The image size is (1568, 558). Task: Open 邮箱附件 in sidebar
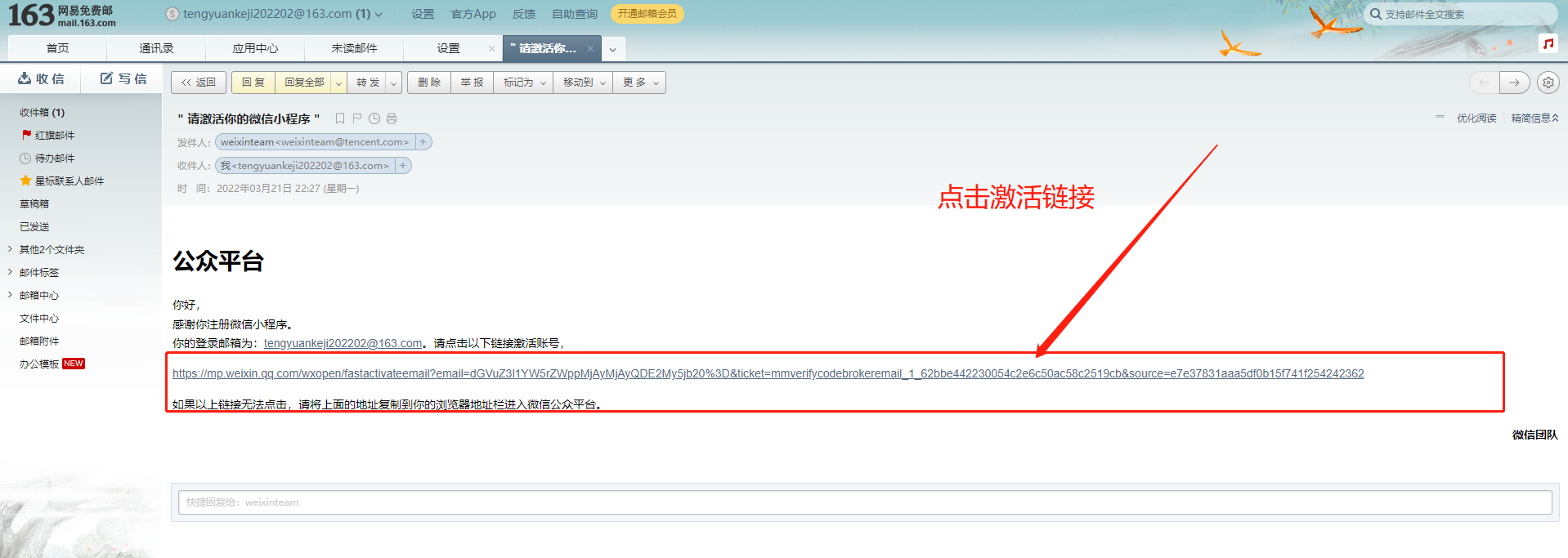pos(39,341)
